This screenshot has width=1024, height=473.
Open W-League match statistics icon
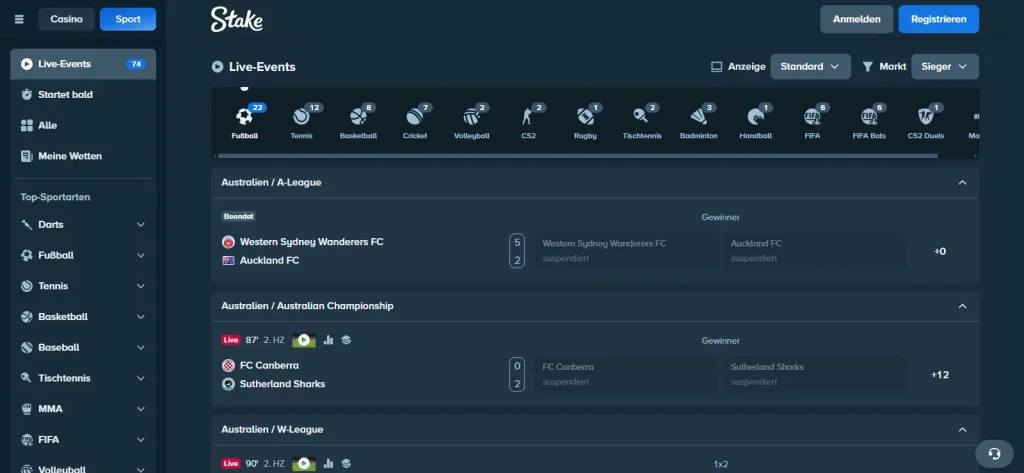tap(328, 463)
